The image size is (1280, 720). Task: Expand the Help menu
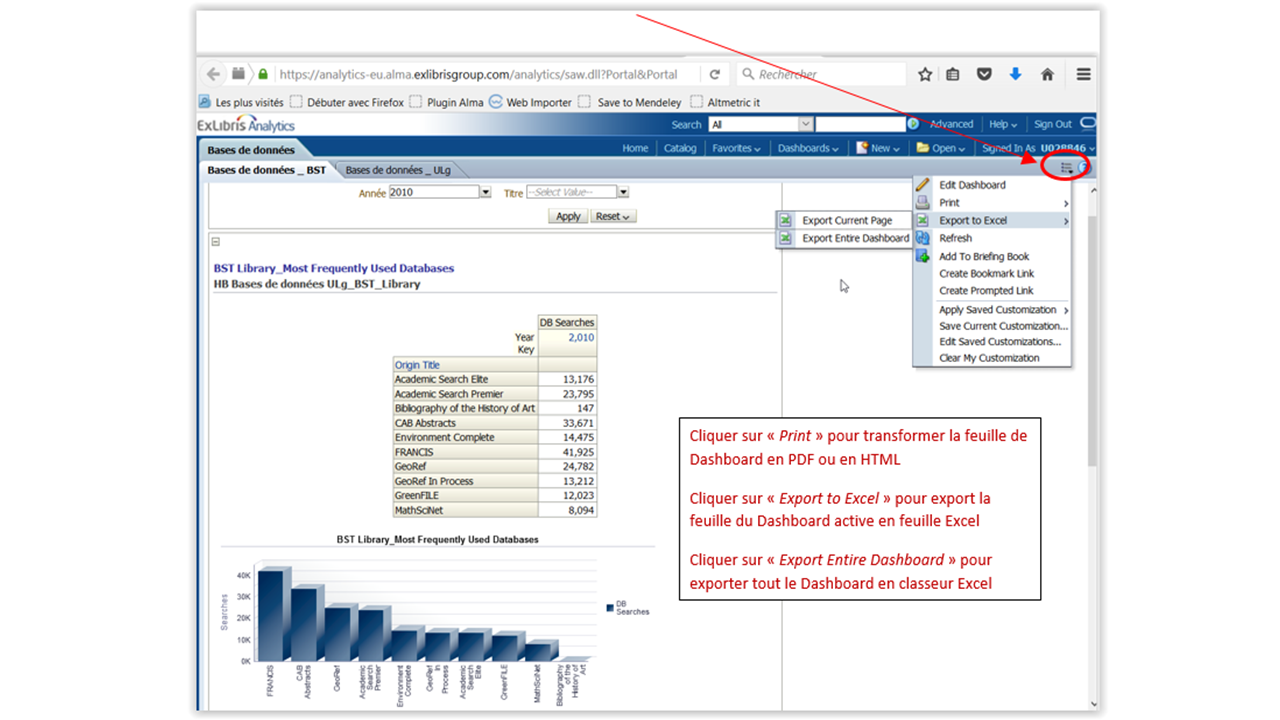[x=1003, y=125]
